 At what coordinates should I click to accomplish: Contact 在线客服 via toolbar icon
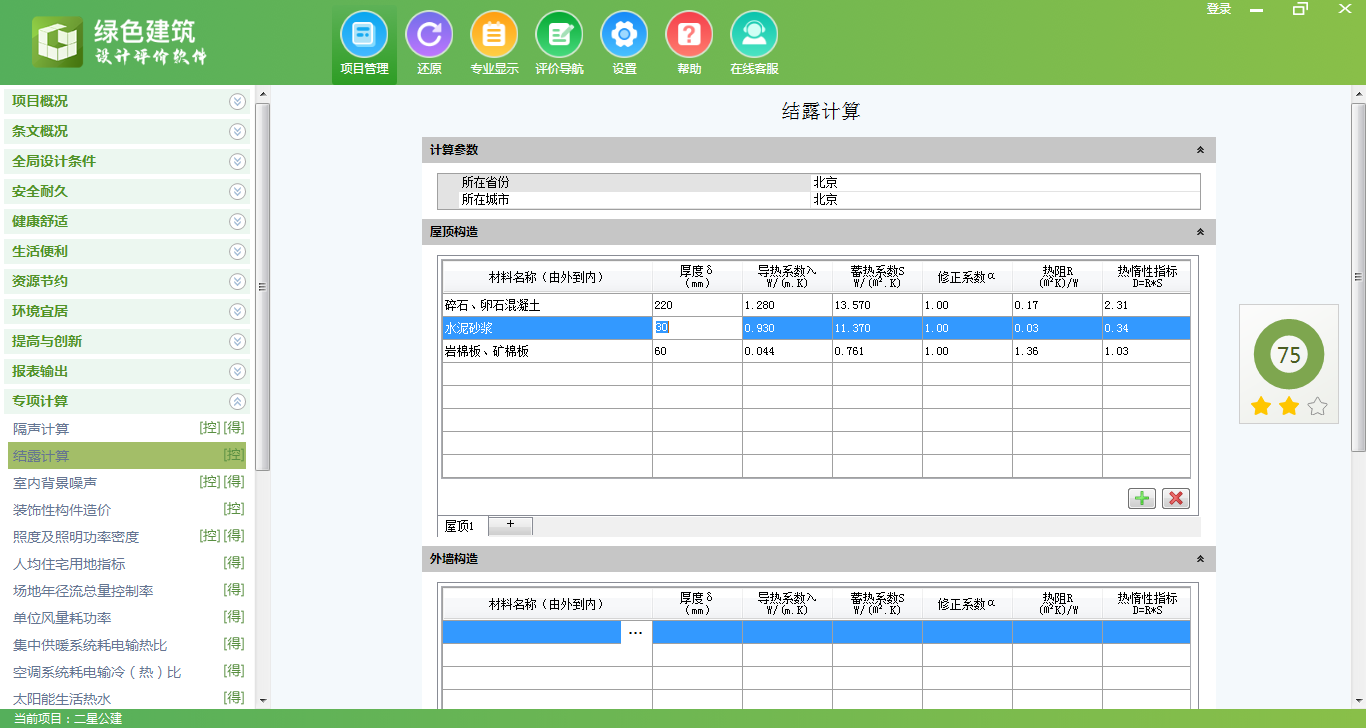[x=754, y=43]
